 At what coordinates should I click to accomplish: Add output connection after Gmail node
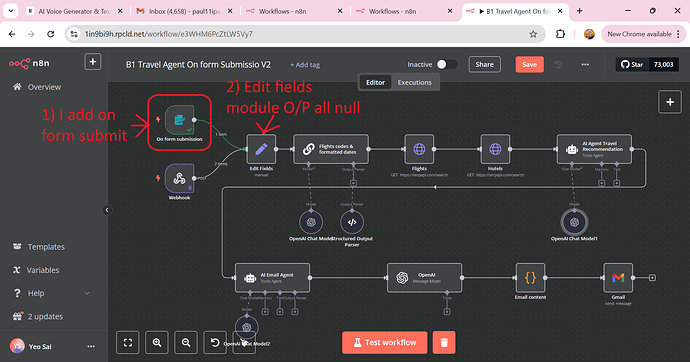point(652,278)
